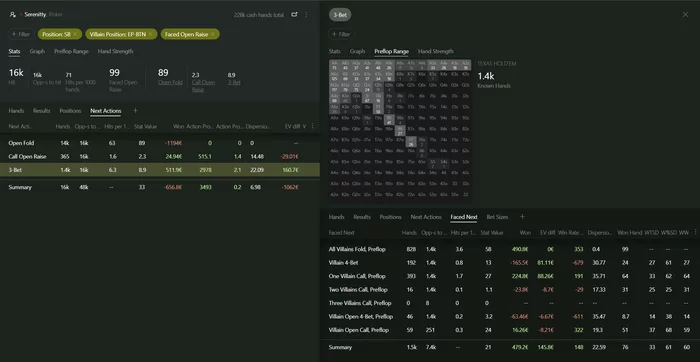Image resolution: width=700 pixels, height=362 pixels.
Task: Click the 22 cell in the range grid
Action: coord(466,195)
